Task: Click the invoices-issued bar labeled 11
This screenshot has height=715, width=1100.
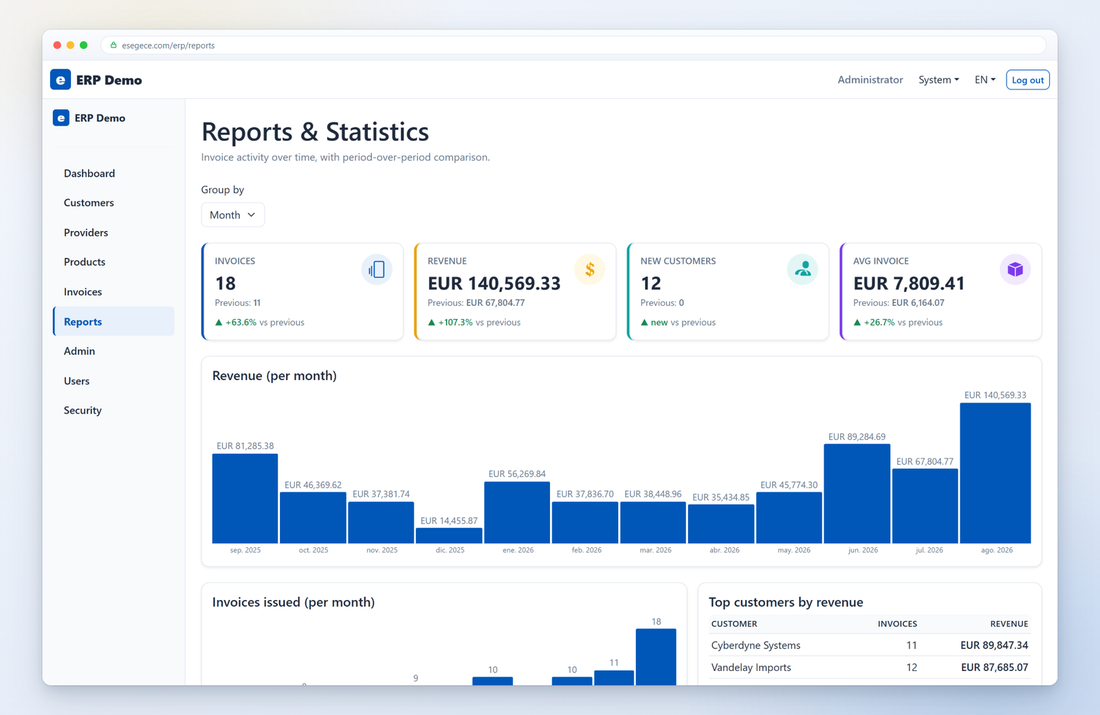Action: coord(614,678)
